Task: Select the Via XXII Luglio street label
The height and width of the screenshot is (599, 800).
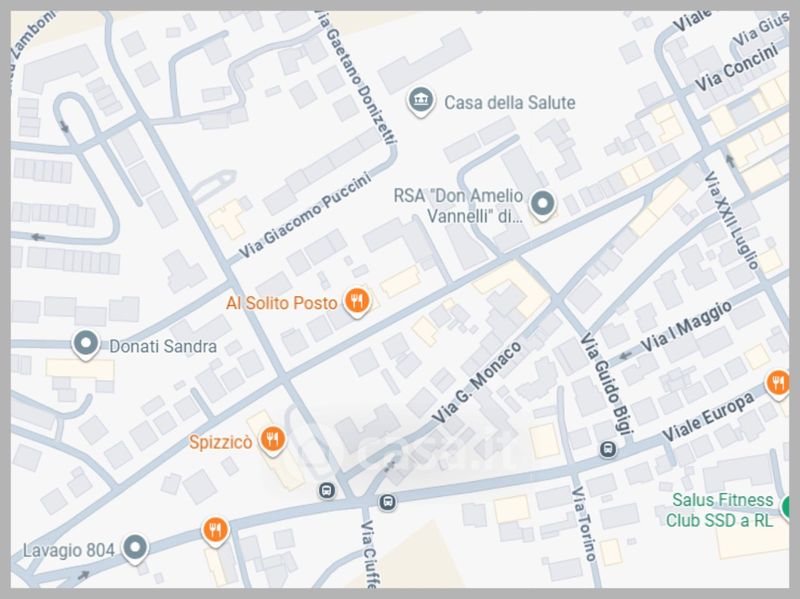Action: click(x=731, y=220)
